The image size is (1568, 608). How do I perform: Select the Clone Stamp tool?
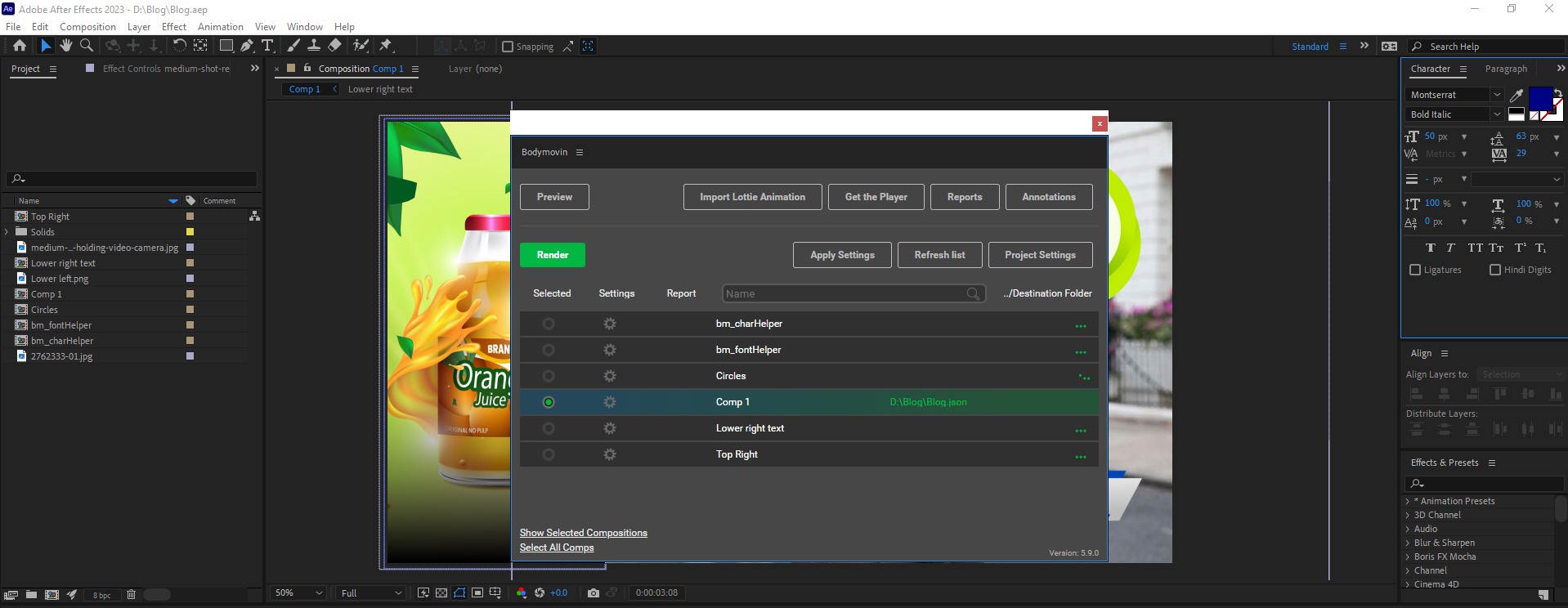point(314,46)
